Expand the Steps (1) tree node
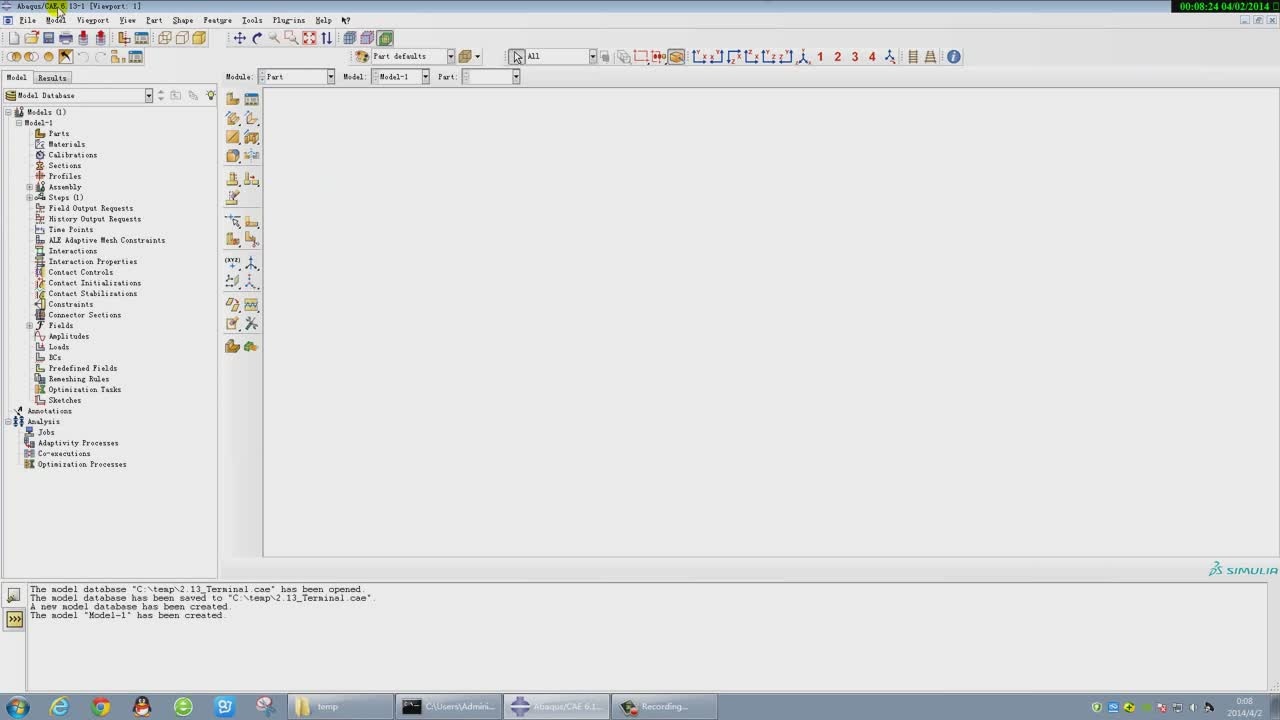Viewport: 1280px width, 720px height. point(30,198)
